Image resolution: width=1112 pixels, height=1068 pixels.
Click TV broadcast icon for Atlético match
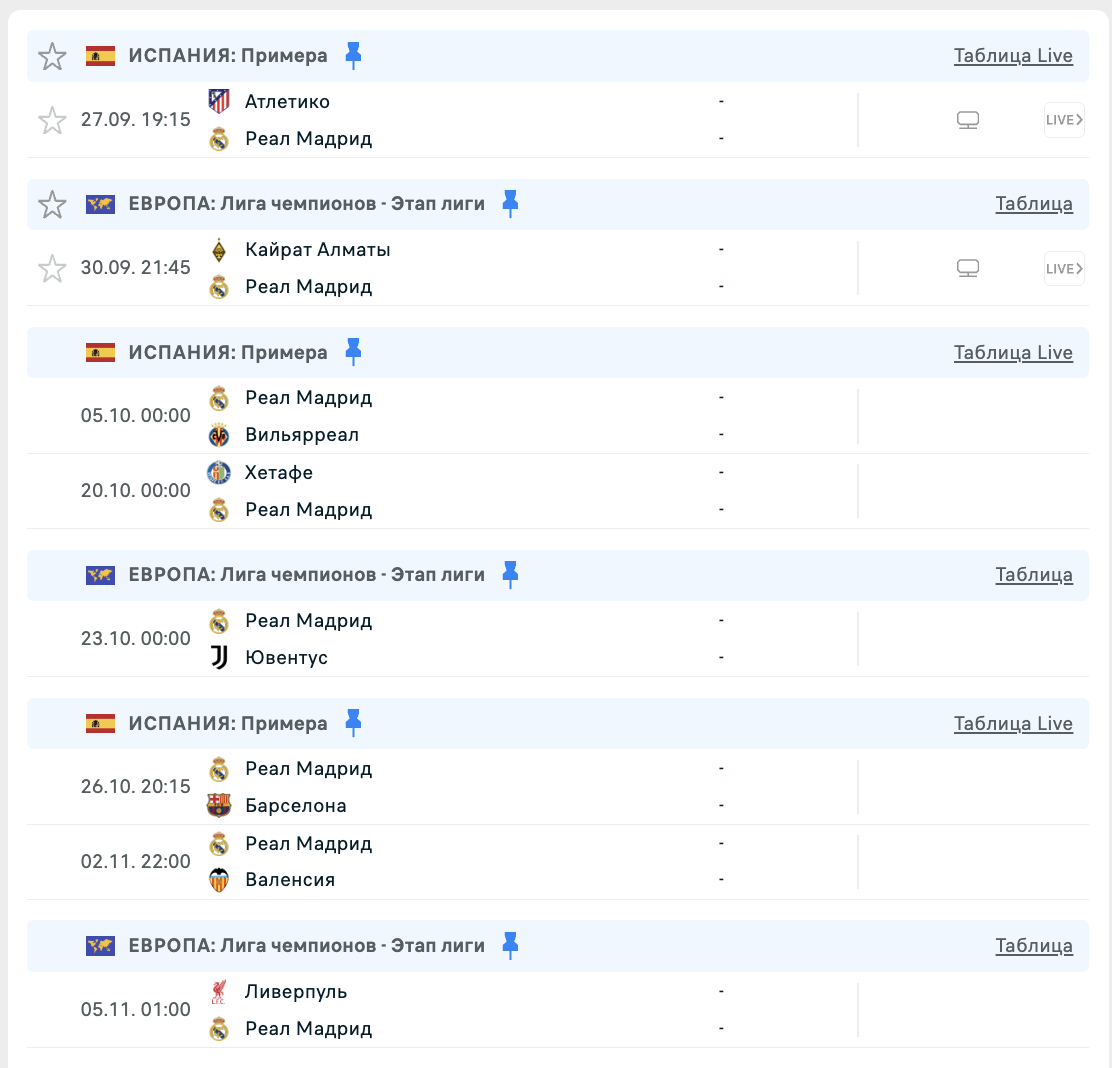pos(968,120)
